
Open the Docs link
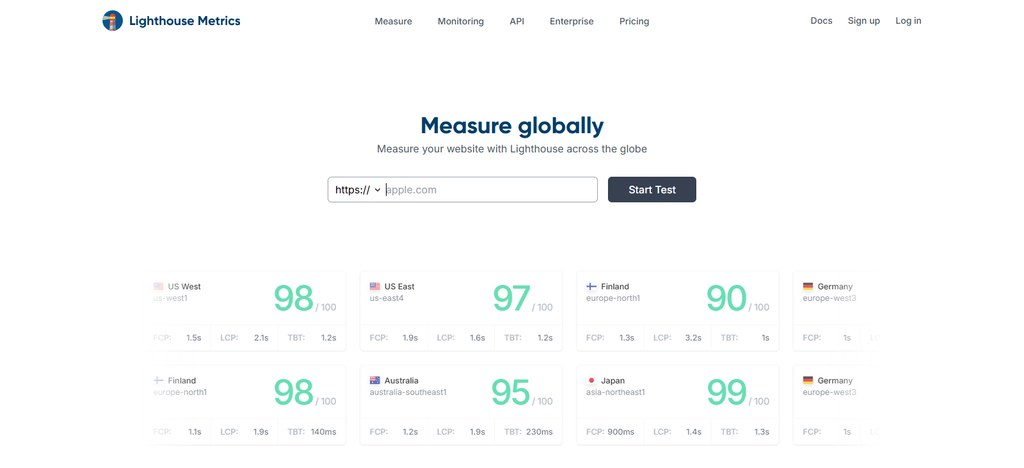[x=821, y=21]
